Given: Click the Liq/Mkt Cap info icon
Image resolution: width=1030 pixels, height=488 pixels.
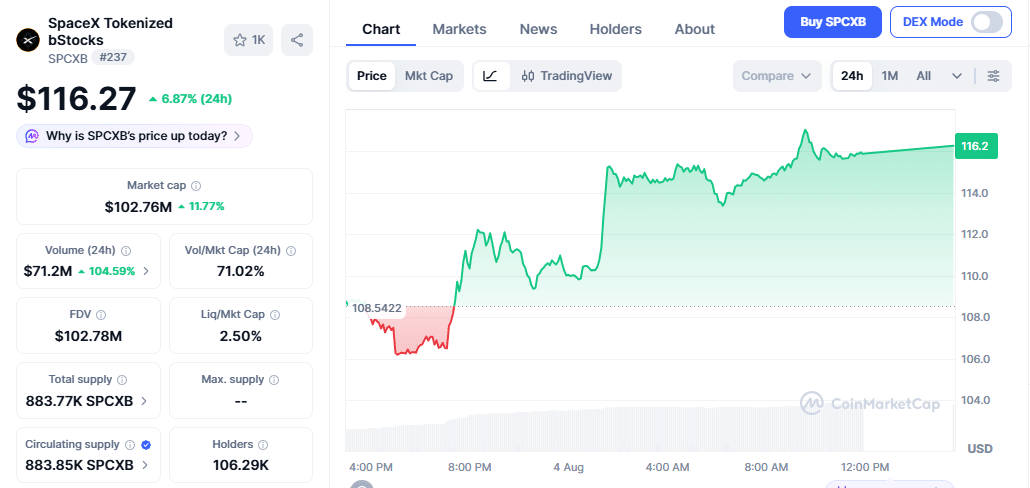Looking at the screenshot, I should coord(275,315).
